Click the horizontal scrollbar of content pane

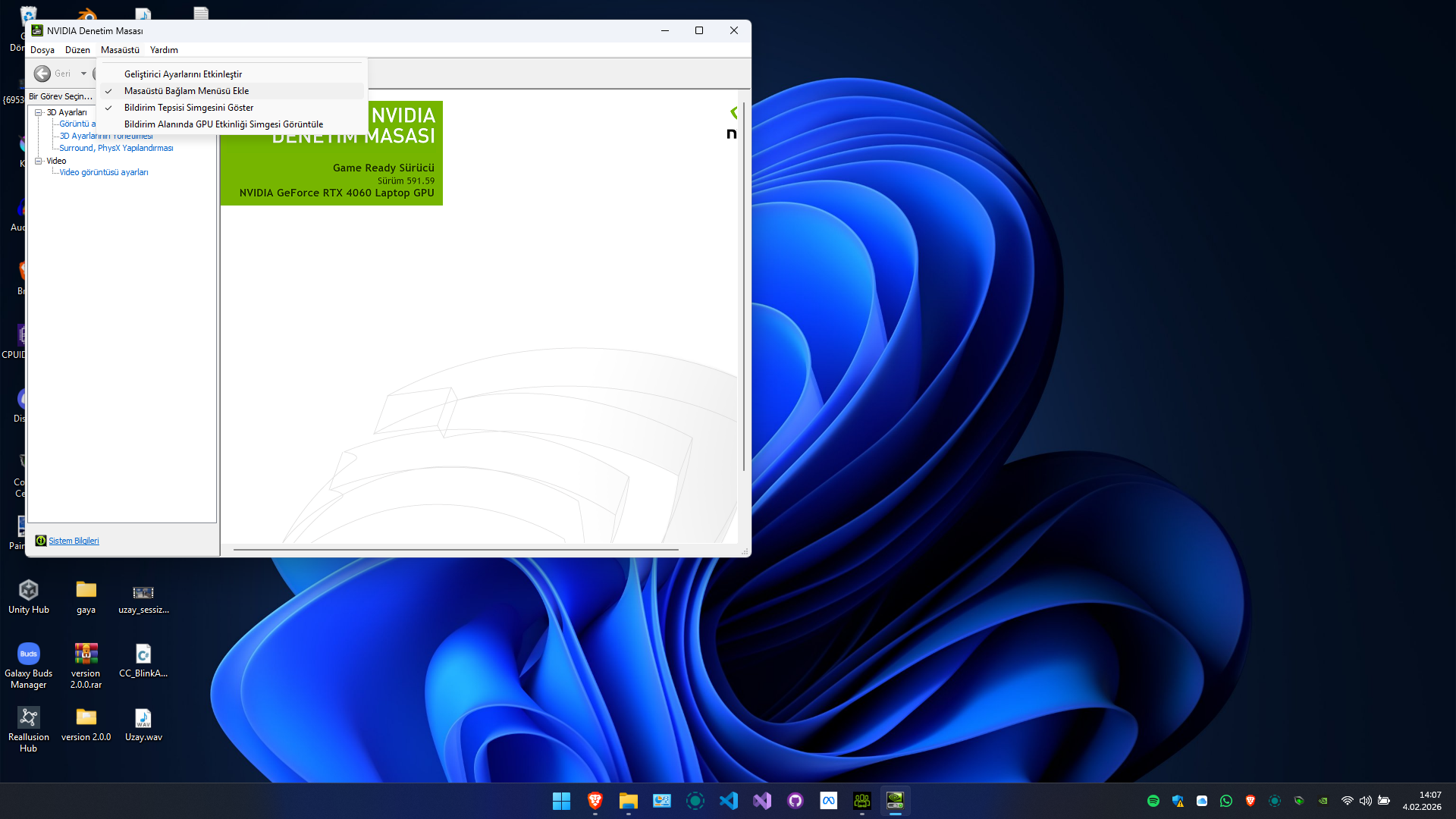tap(456, 549)
